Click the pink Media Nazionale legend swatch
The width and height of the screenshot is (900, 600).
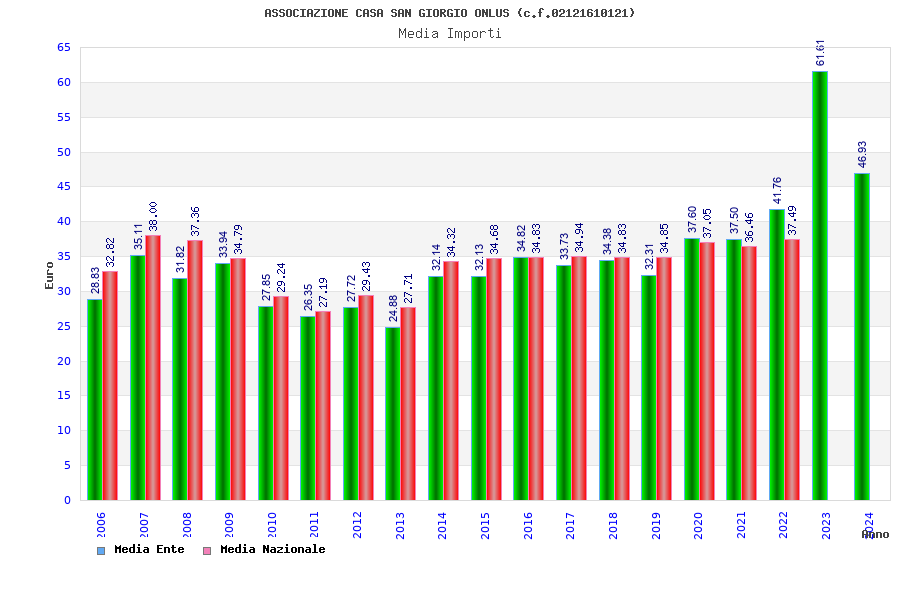(207, 551)
